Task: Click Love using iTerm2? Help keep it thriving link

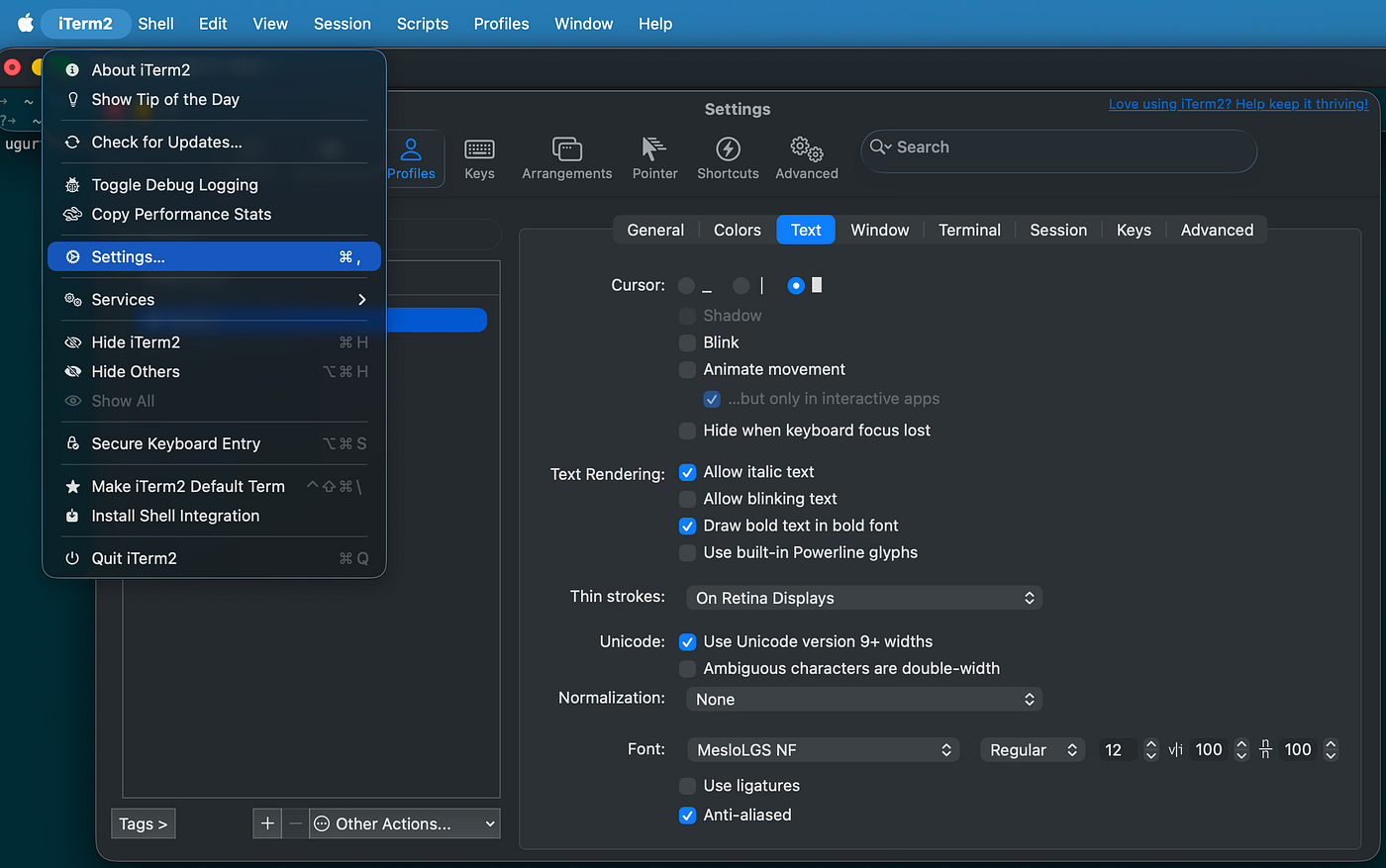Action: [1238, 104]
